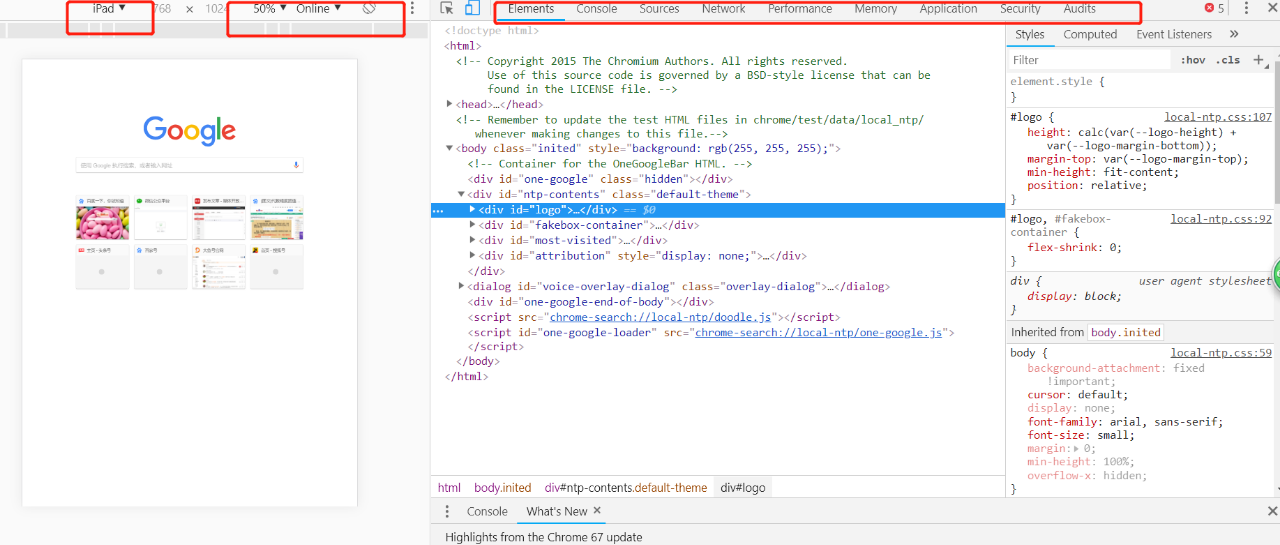Image resolution: width=1280 pixels, height=545 pixels.
Task: Open the Online throttling dropdown
Action: (x=319, y=8)
